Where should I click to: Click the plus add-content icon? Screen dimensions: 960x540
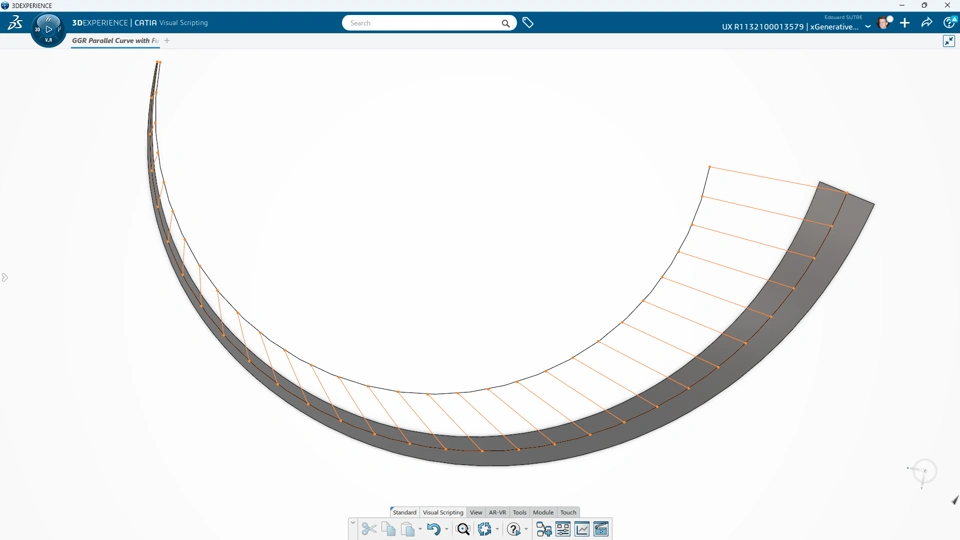[905, 23]
